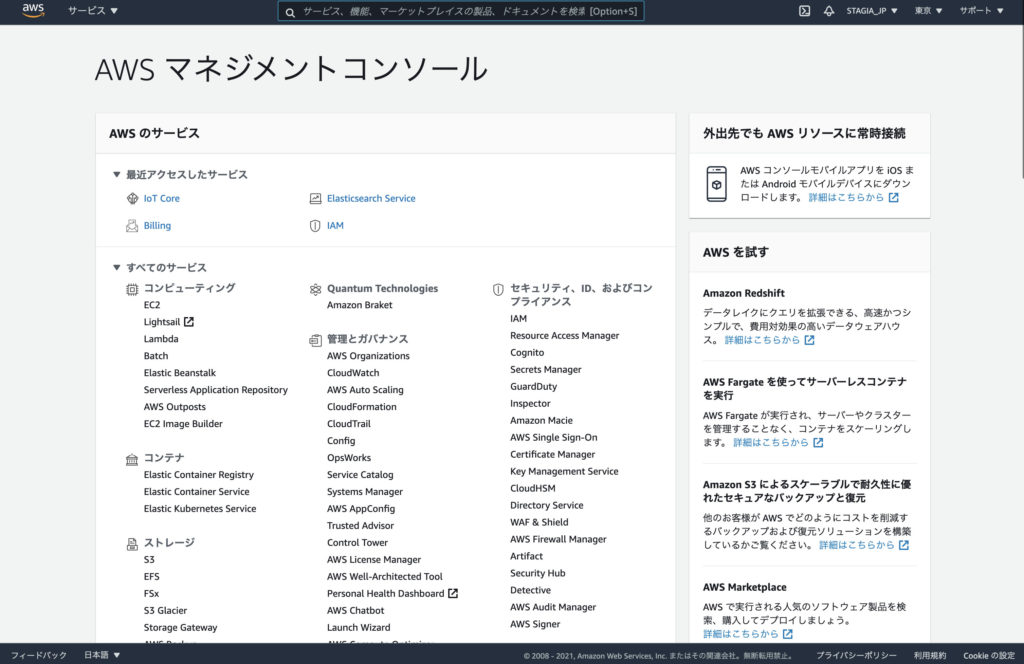The image size is (1024, 664).
Task: Open the notifications bell icon
Action: 828,11
